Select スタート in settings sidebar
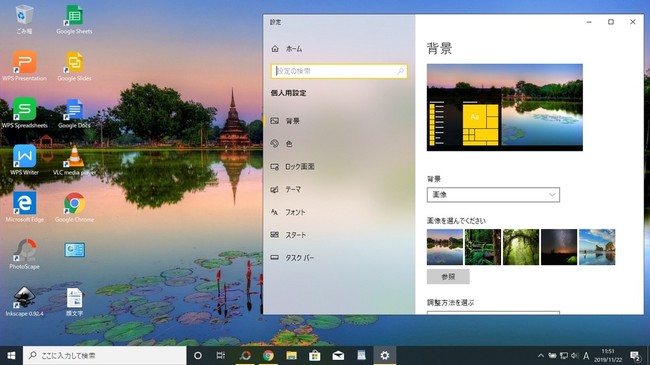 click(339, 235)
